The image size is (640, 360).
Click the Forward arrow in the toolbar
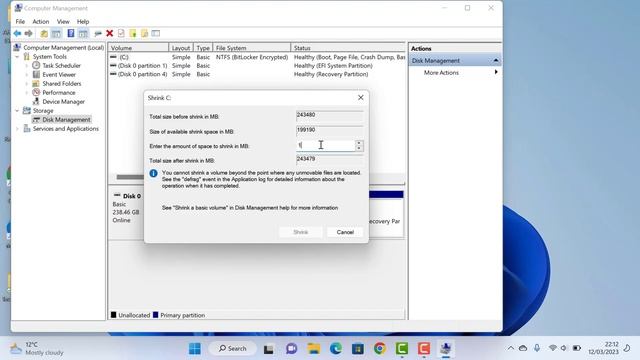pos(29,33)
